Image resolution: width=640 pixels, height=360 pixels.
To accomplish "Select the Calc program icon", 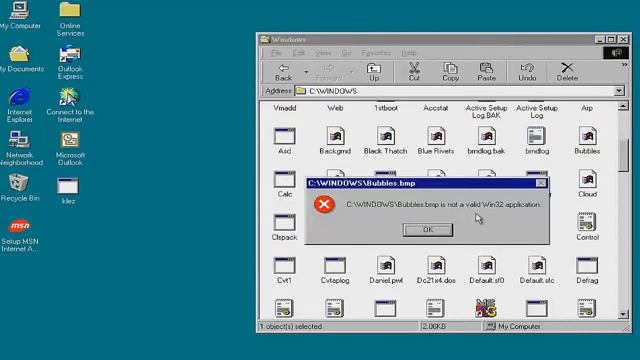I will (x=284, y=184).
